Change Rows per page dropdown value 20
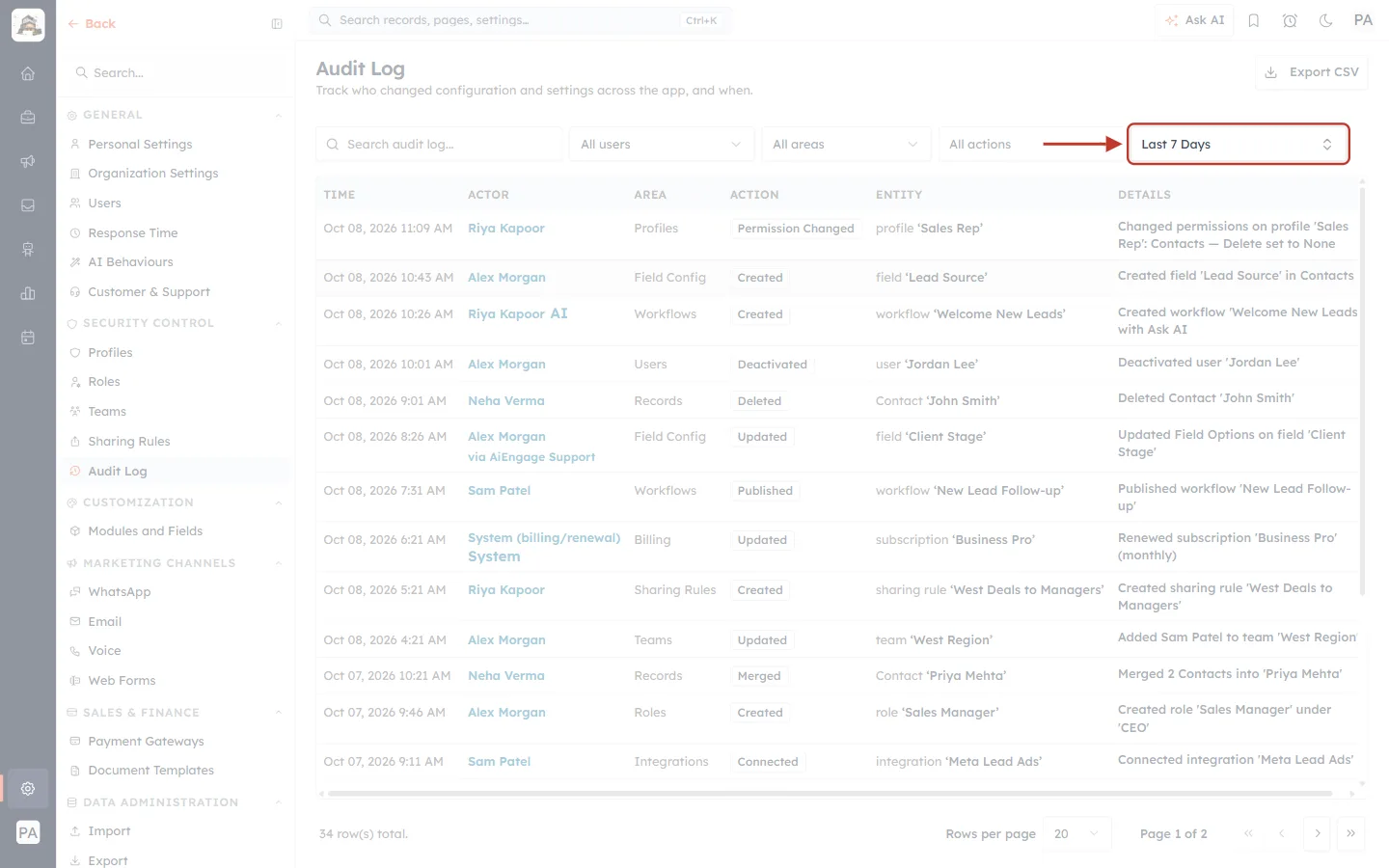The width and height of the screenshot is (1389, 868). (x=1077, y=834)
